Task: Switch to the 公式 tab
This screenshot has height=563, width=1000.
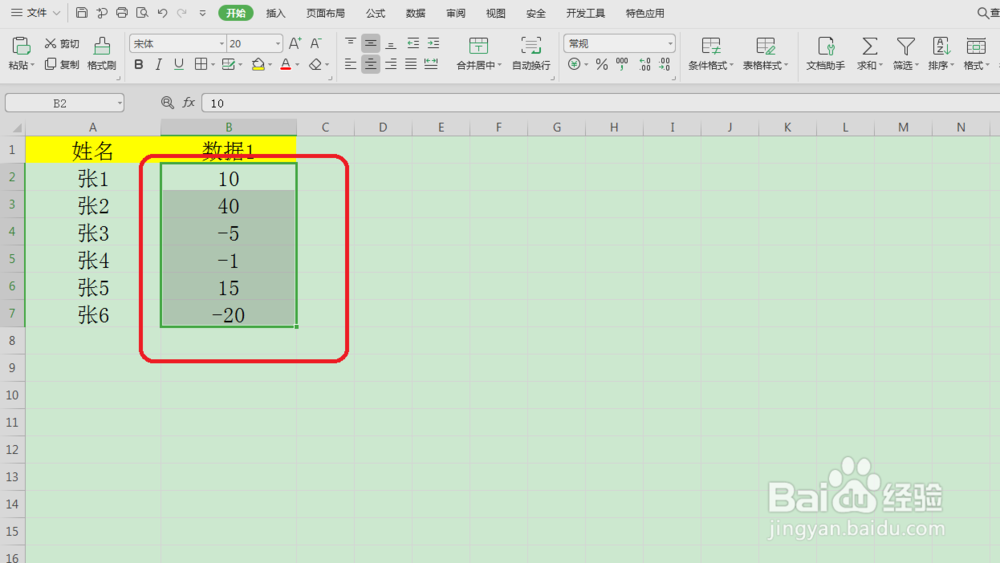Action: click(x=376, y=13)
